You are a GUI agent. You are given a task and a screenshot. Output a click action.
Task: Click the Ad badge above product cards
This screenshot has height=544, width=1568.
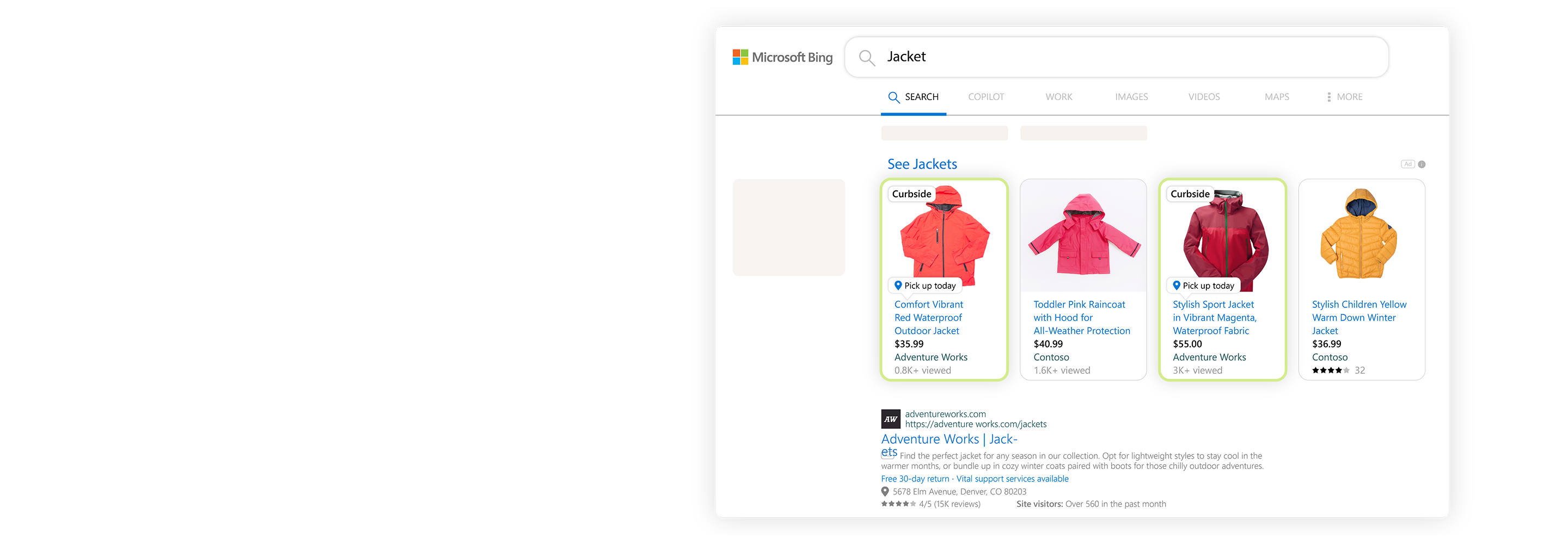pyautogui.click(x=1407, y=164)
